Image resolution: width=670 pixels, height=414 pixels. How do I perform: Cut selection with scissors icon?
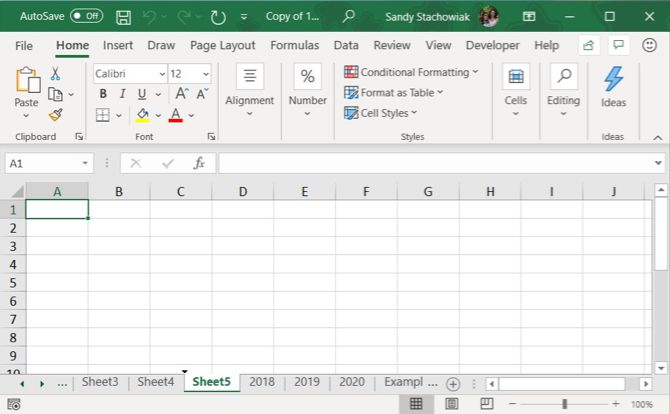(55, 73)
